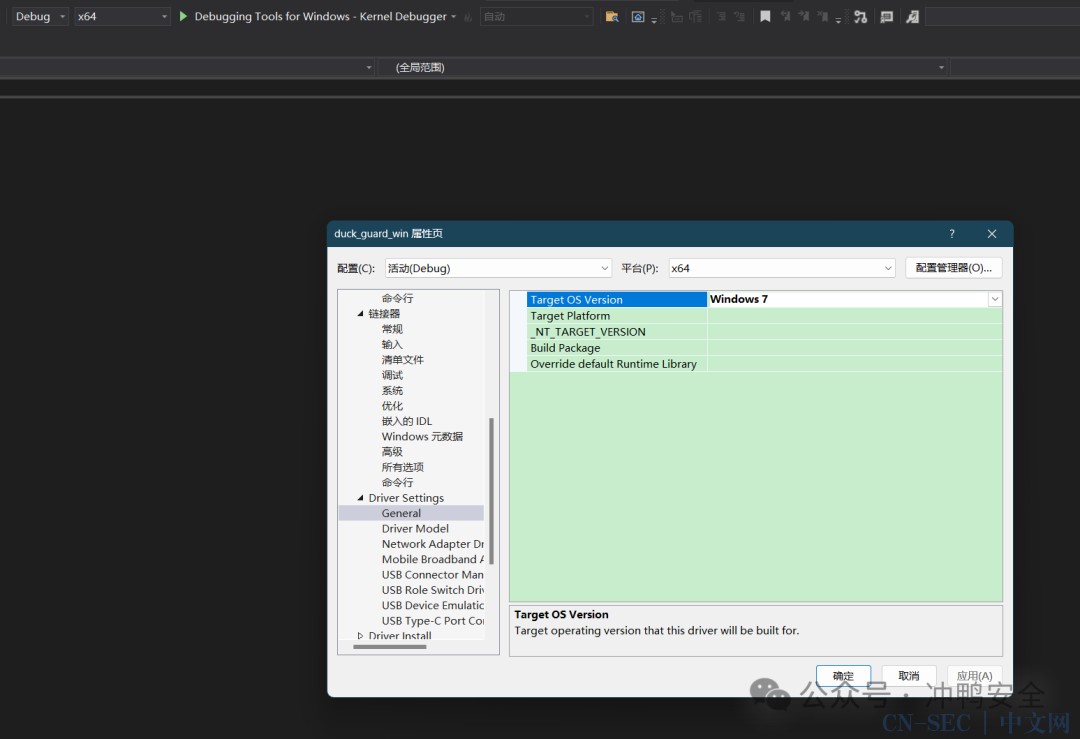Viewport: 1080px width, 739px height.
Task: Click the help question mark in dialog title
Action: [952, 233]
